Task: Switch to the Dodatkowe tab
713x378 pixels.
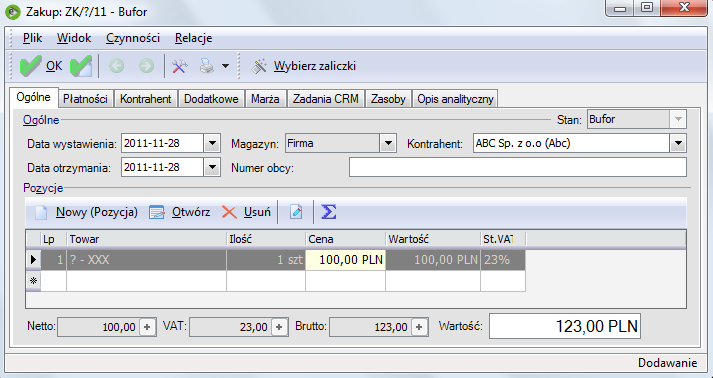Action: pyautogui.click(x=211, y=99)
